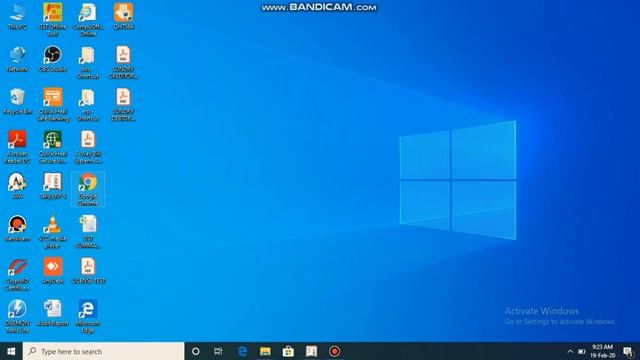The image size is (640, 360).
Task: Open the clock showing 9:23 AM
Action: click(602, 351)
